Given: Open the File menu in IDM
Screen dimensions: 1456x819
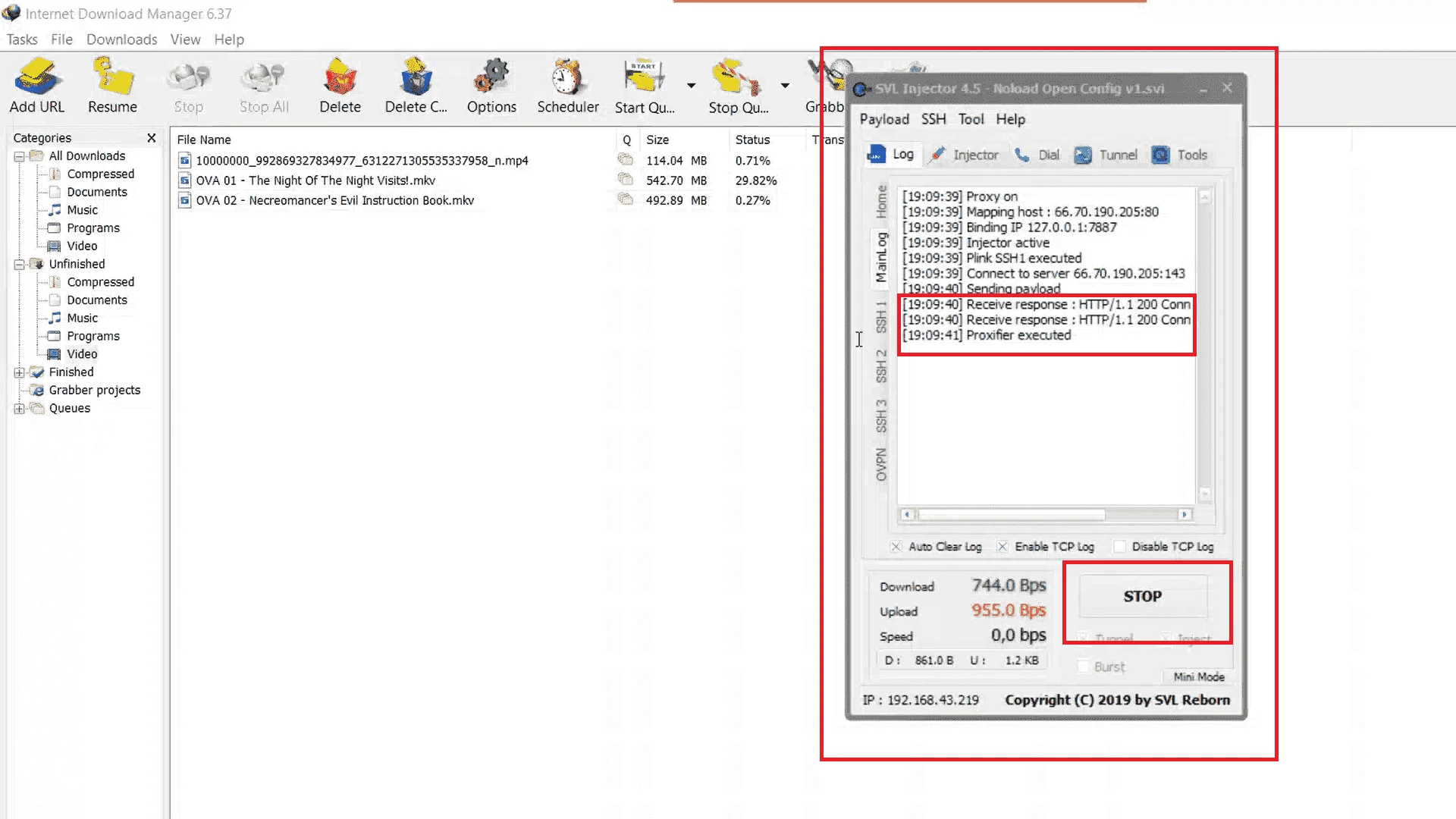Looking at the screenshot, I should [x=61, y=39].
